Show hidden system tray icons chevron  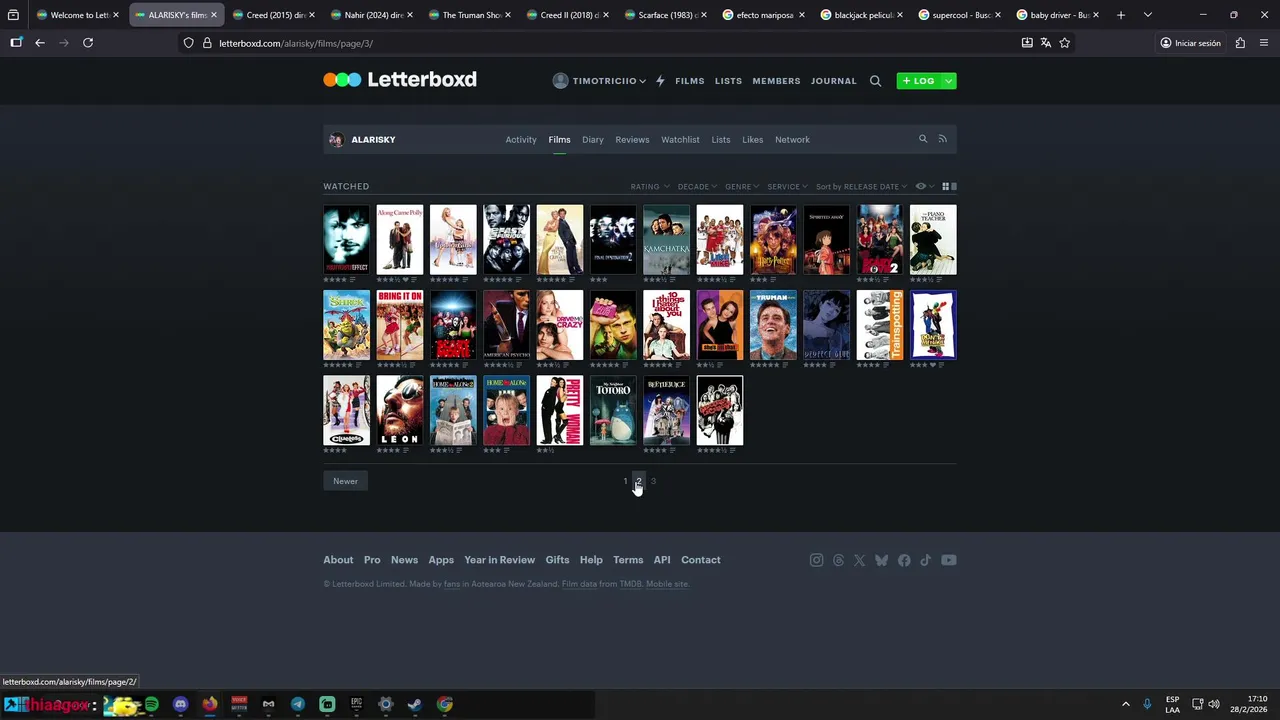1125,704
